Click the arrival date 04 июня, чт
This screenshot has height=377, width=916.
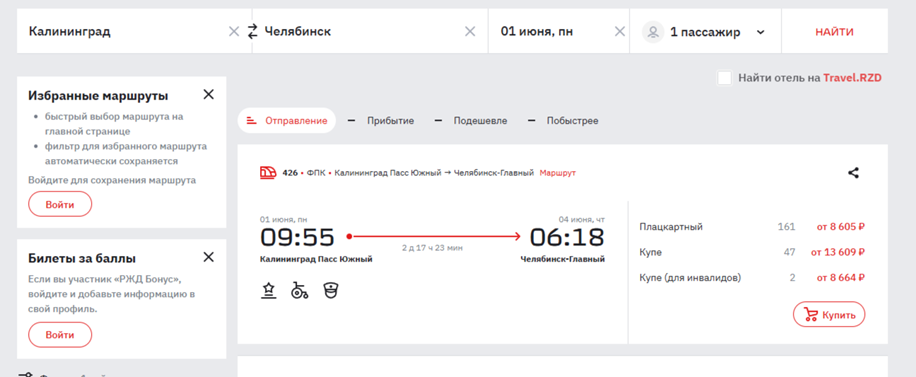point(582,219)
